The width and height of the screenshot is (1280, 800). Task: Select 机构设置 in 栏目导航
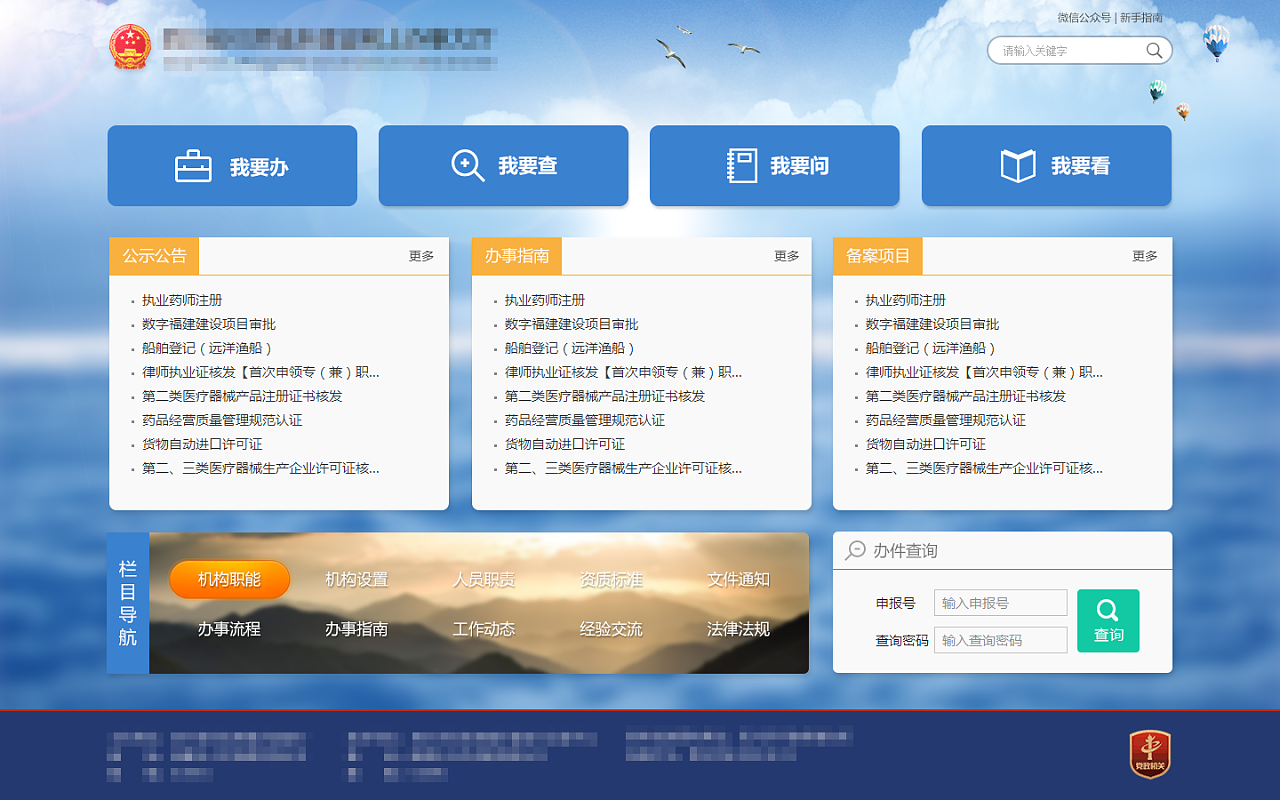point(356,579)
